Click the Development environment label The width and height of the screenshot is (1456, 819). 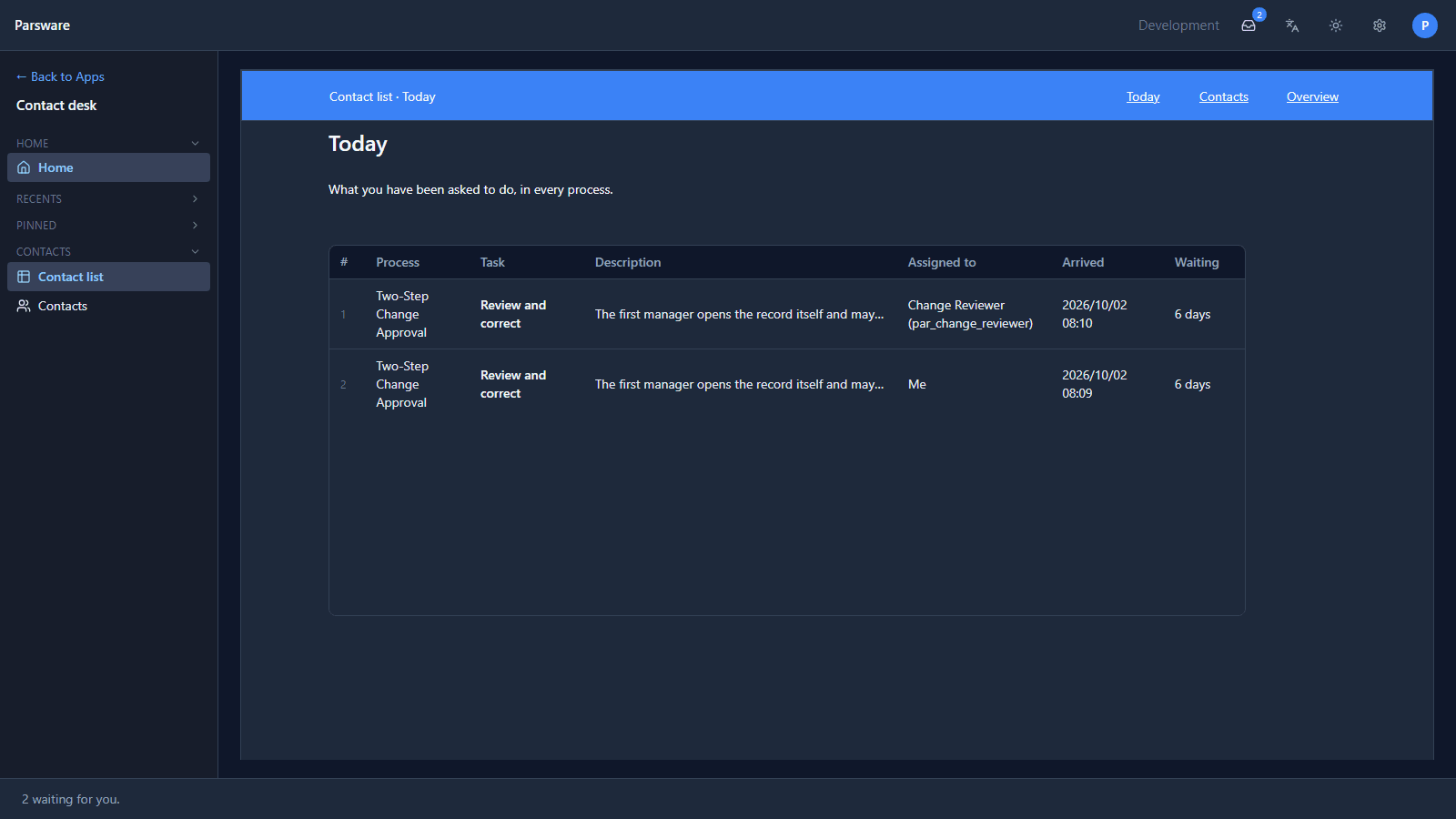1178,25
